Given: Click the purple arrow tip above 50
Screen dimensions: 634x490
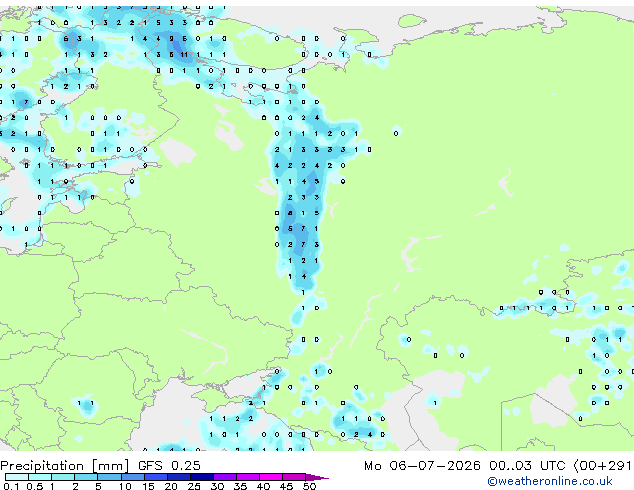Looking at the screenshot, I should tap(317, 477).
